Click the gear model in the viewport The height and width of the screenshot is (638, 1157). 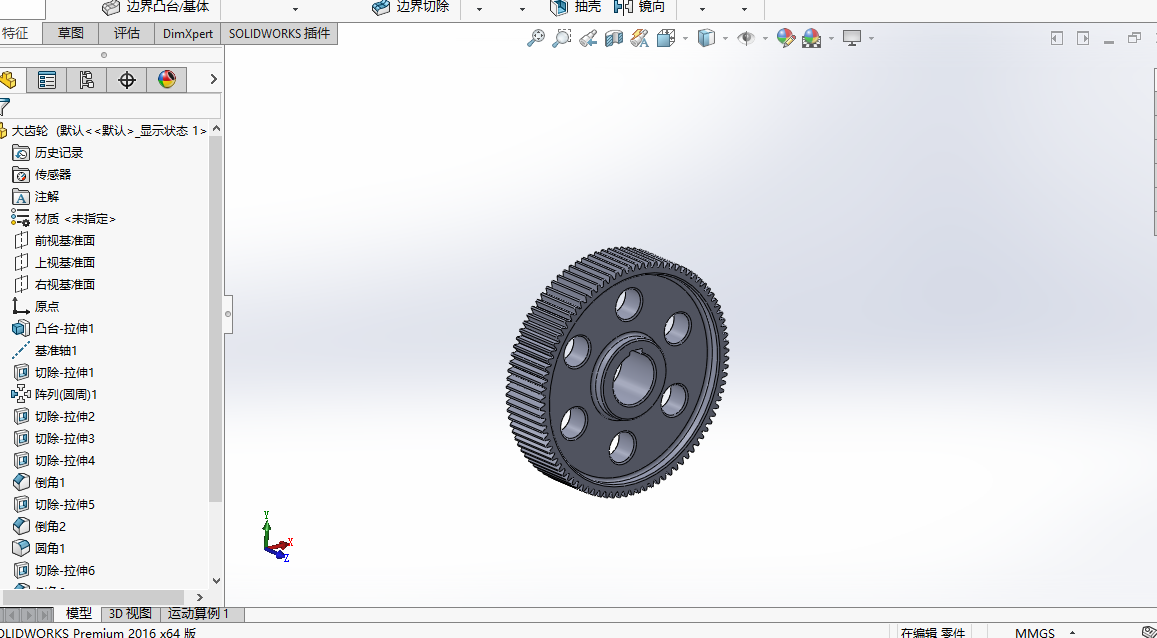click(618, 372)
